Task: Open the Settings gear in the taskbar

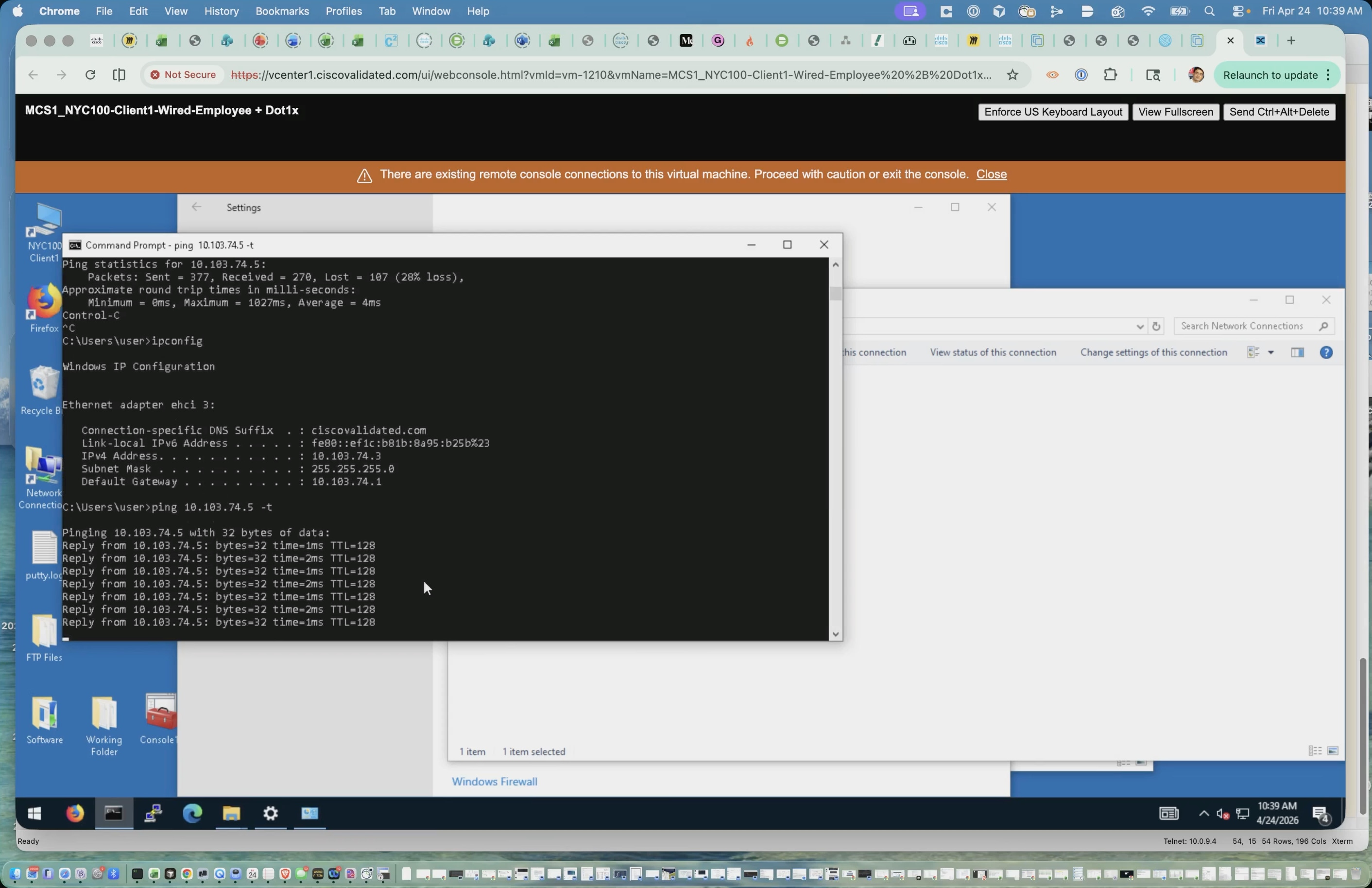Action: [271, 813]
